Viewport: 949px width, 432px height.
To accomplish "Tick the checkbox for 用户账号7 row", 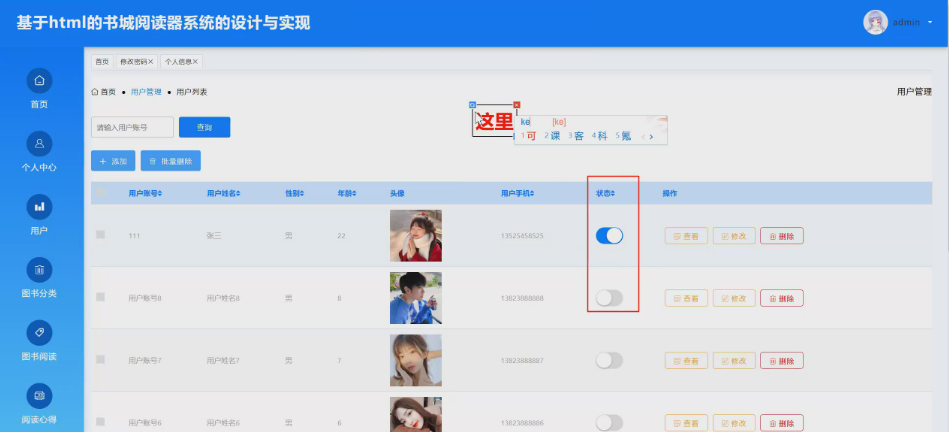I will click(100, 359).
